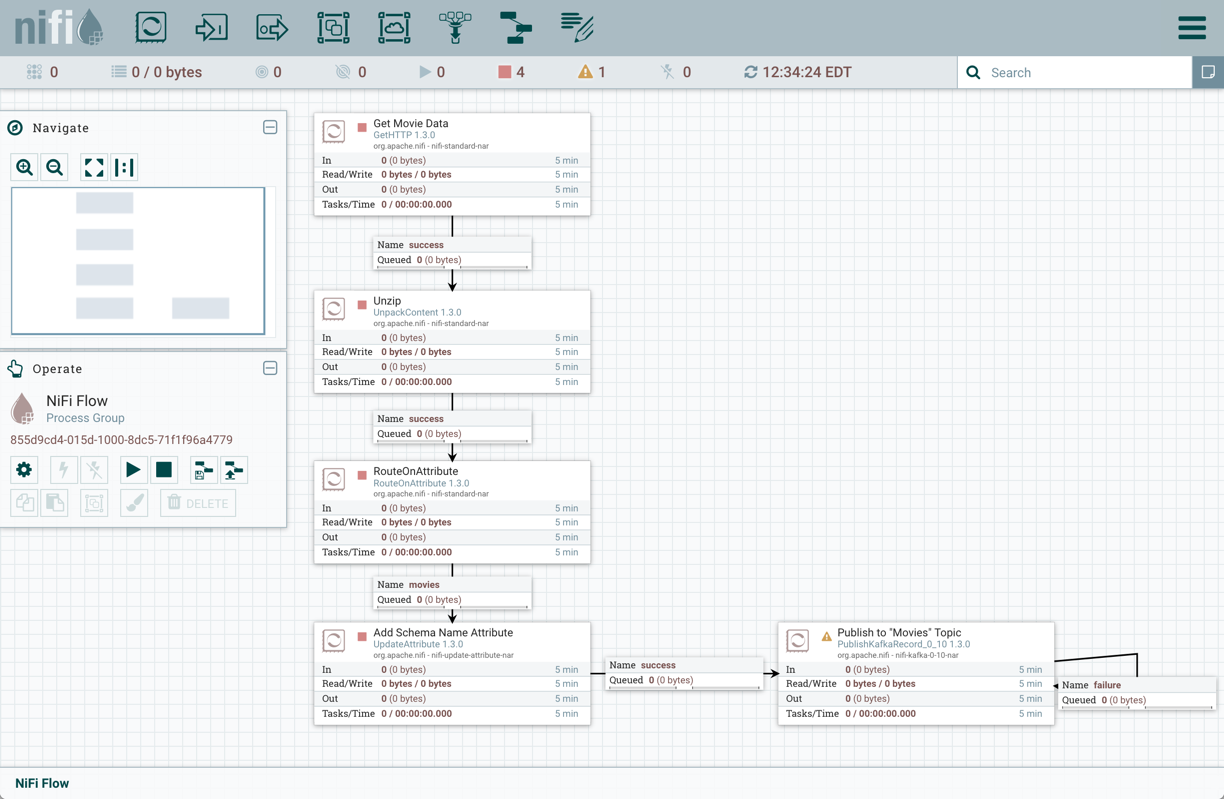Screen dimensions: 1224x799
Task: Click the Output Port toolbar icon
Action: click(x=272, y=27)
